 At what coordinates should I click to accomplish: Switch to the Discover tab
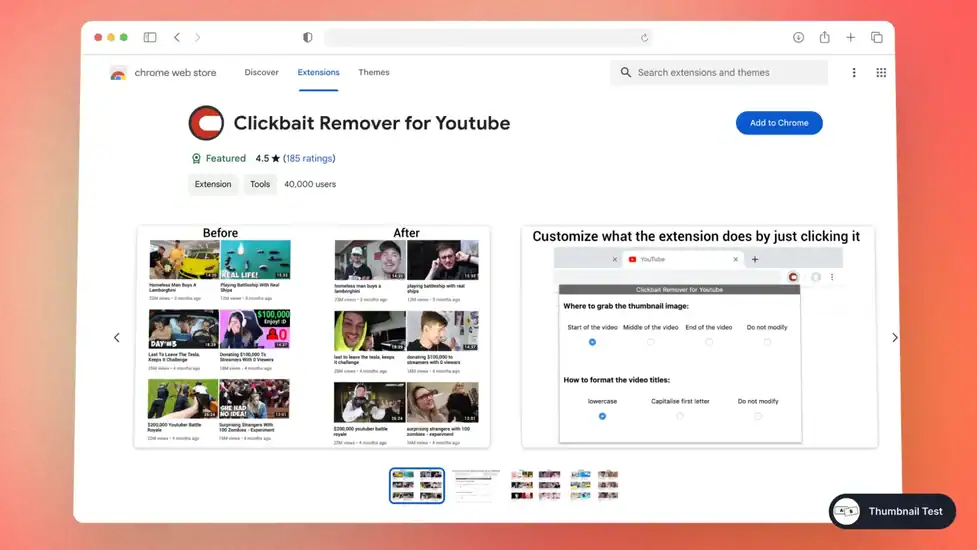point(262,72)
